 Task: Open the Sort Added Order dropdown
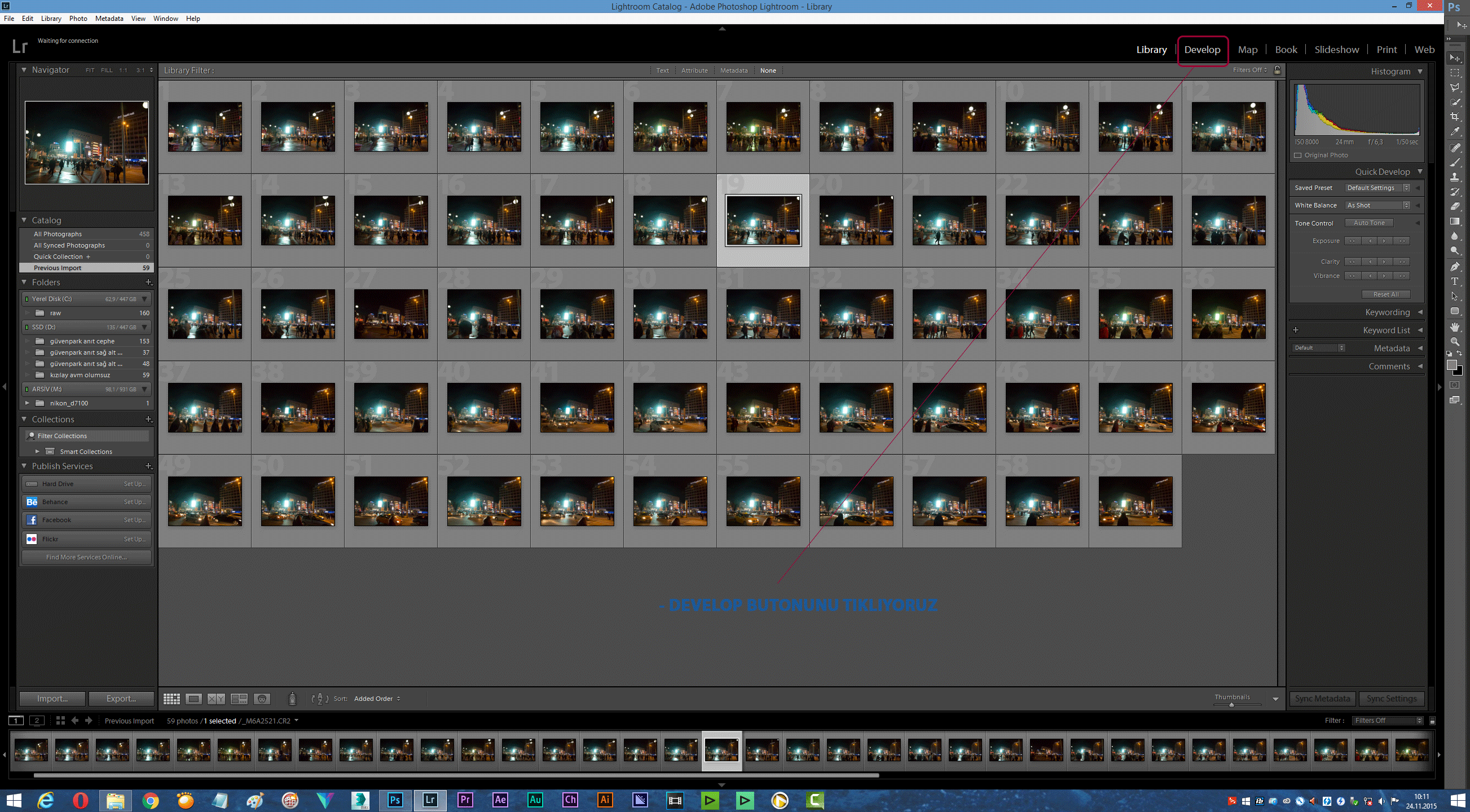click(375, 699)
